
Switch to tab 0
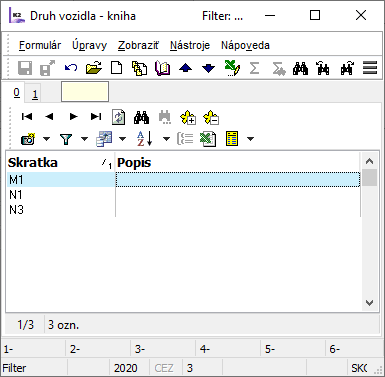coord(17,93)
